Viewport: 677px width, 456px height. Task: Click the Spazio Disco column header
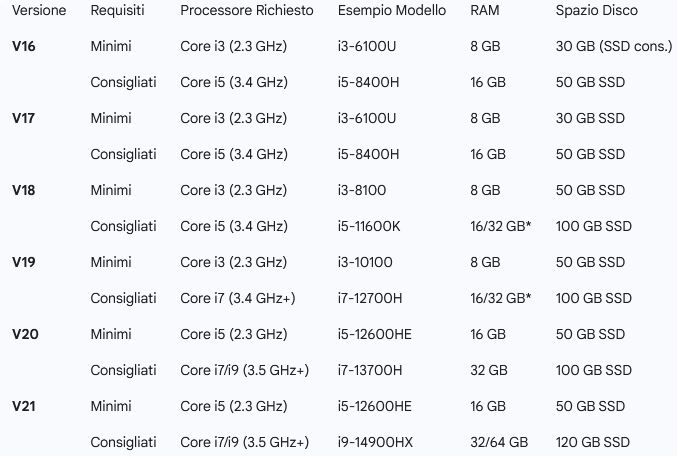click(x=596, y=10)
